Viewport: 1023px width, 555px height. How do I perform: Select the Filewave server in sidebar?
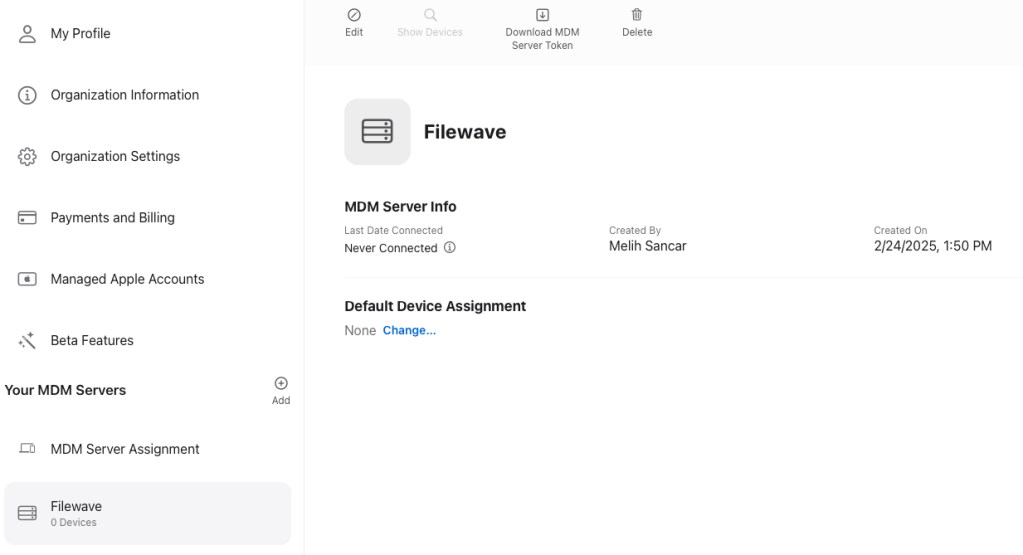point(147,513)
